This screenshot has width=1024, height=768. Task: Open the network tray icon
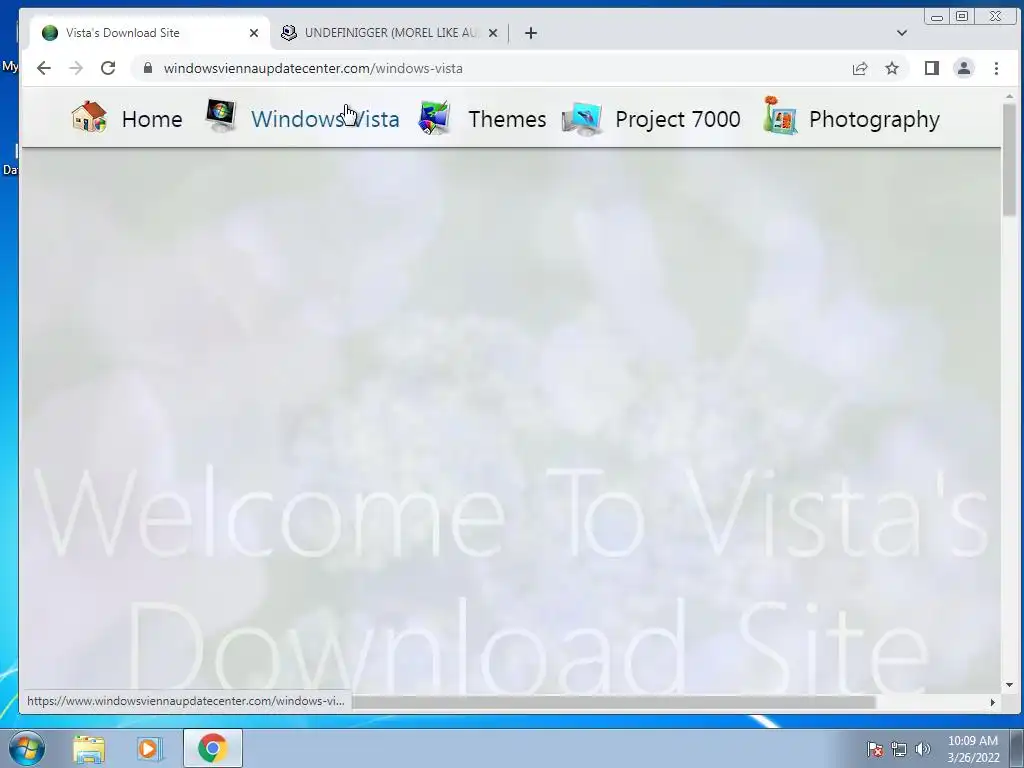tap(899, 749)
